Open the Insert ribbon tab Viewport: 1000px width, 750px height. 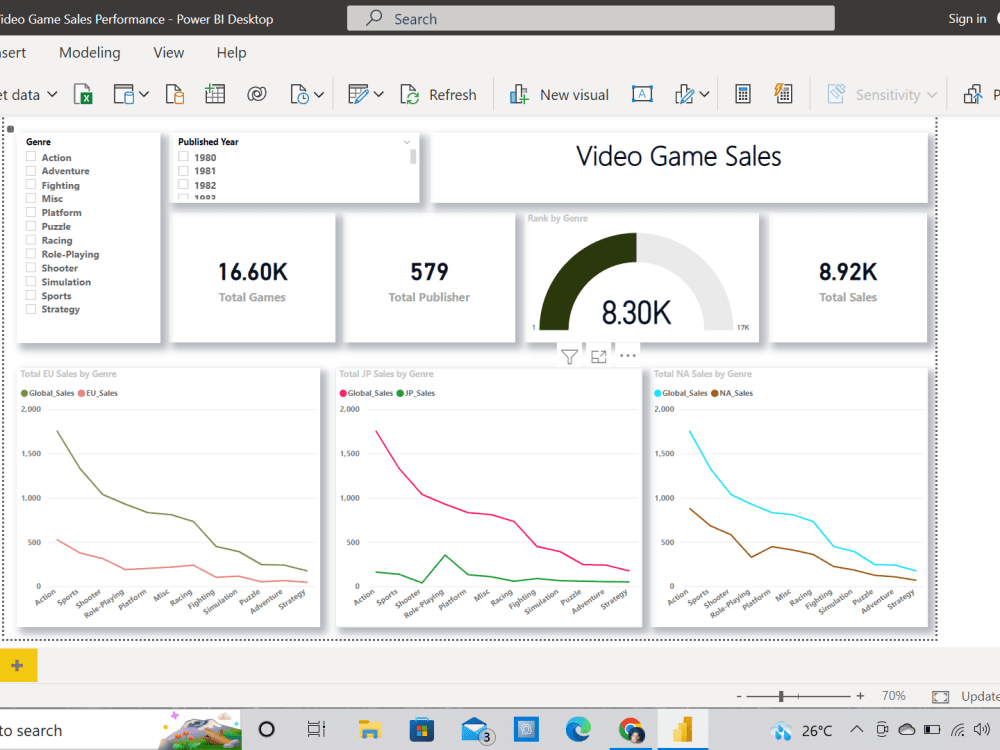pyautogui.click(x=13, y=53)
